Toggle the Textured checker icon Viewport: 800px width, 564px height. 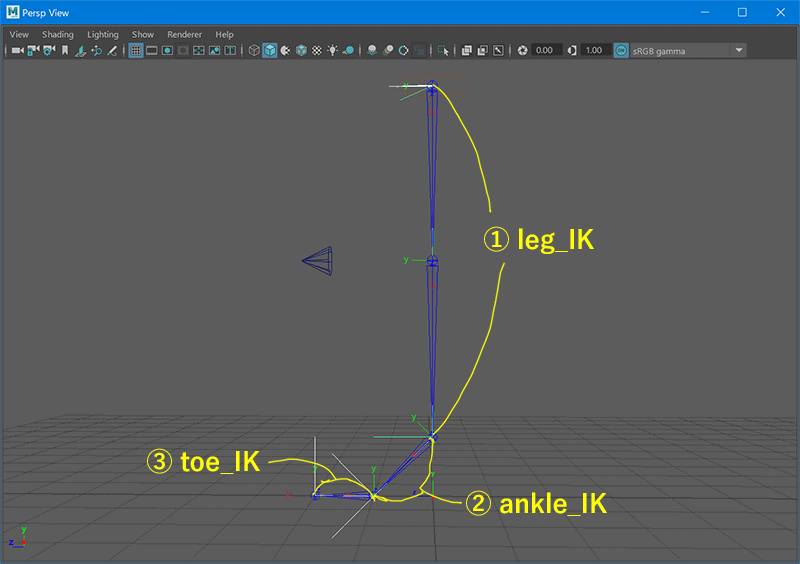click(x=317, y=51)
